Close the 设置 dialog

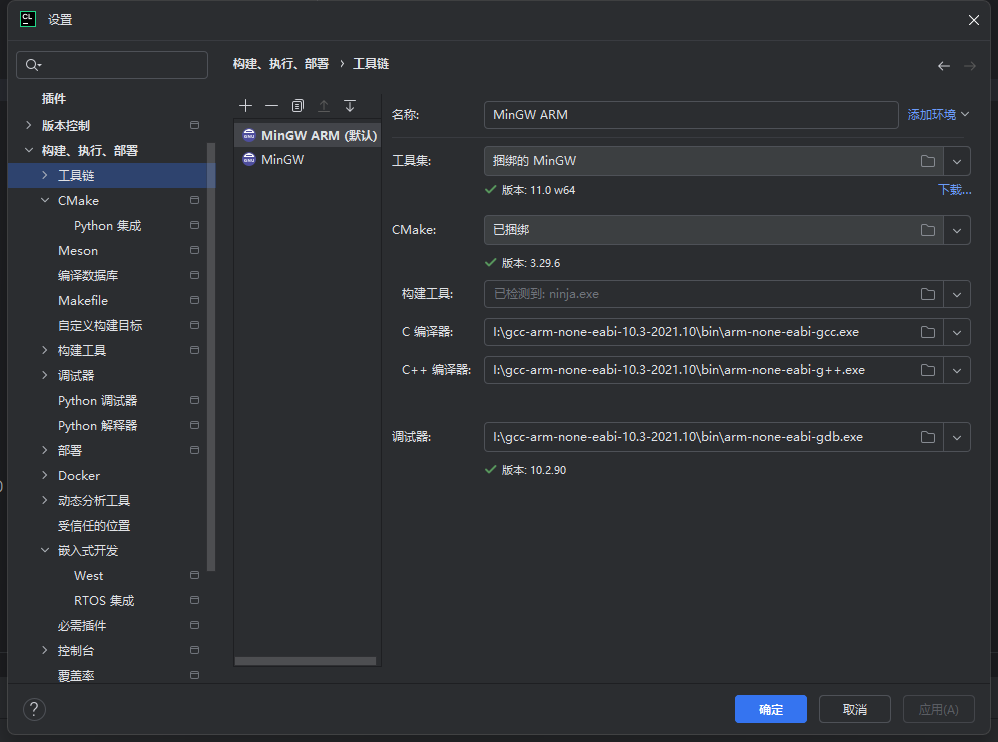pyautogui.click(x=973, y=20)
